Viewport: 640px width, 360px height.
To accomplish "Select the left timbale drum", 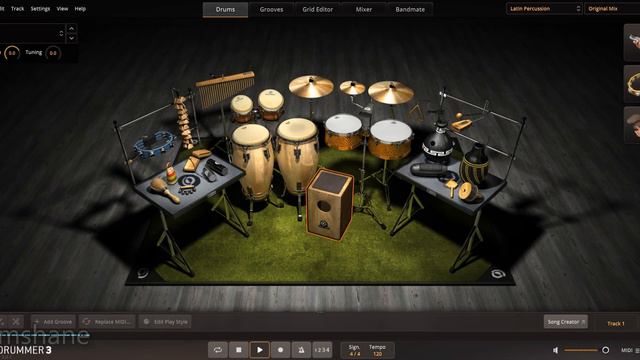I will click(344, 131).
